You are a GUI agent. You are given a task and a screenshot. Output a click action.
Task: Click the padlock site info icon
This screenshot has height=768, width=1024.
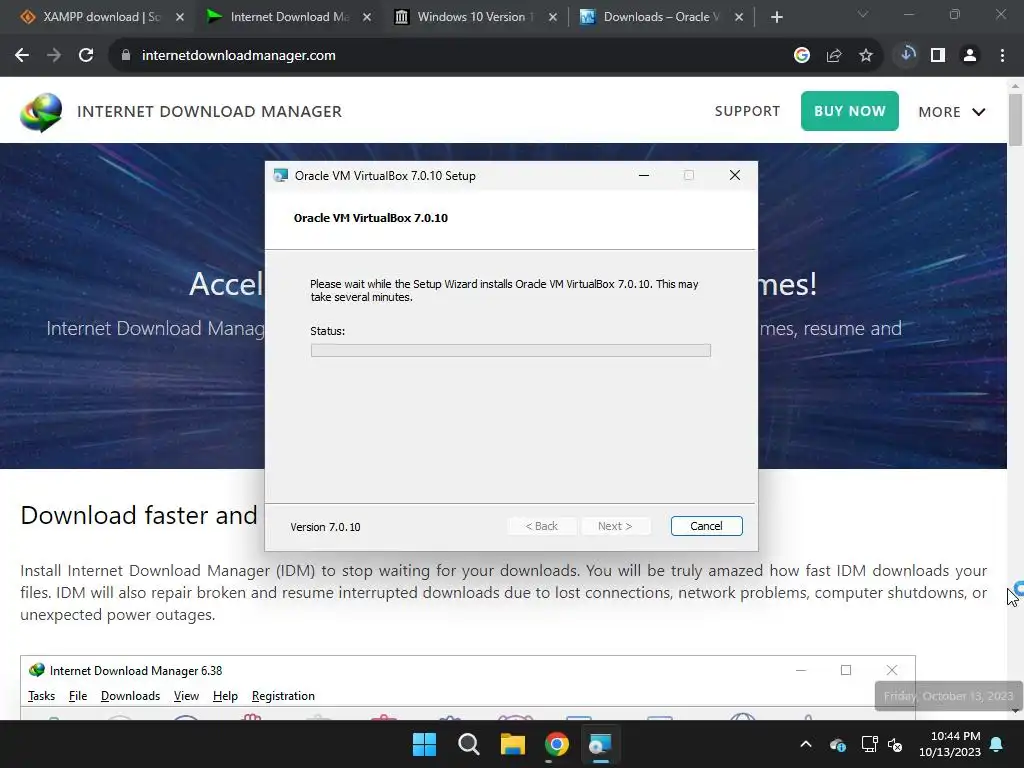point(126,56)
